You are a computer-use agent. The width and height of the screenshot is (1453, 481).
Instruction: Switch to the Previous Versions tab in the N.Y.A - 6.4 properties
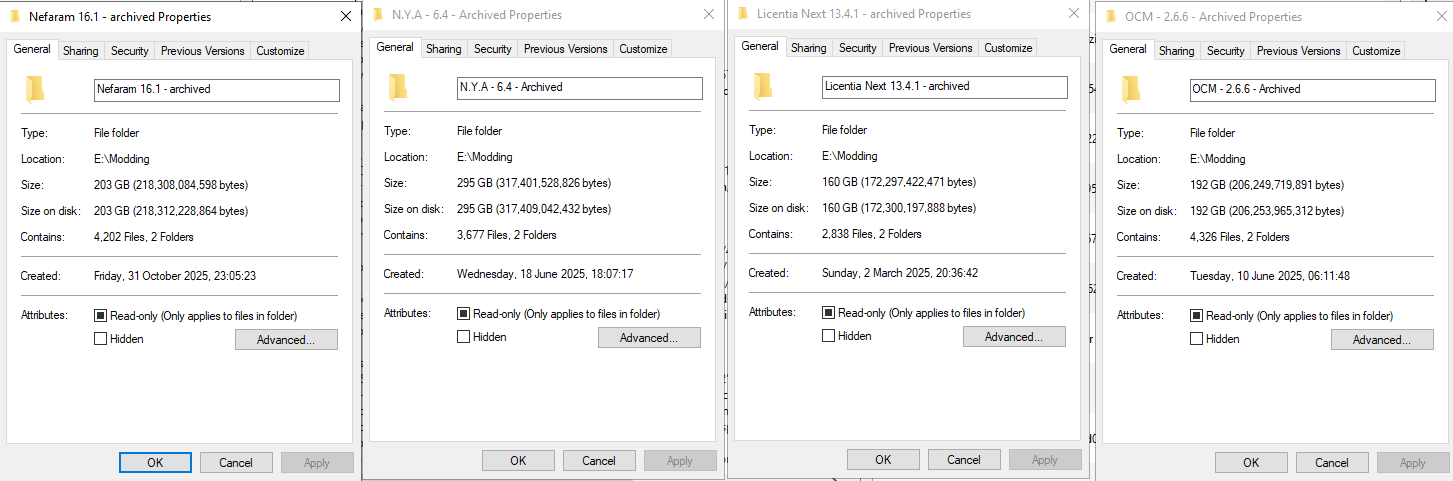click(x=566, y=49)
